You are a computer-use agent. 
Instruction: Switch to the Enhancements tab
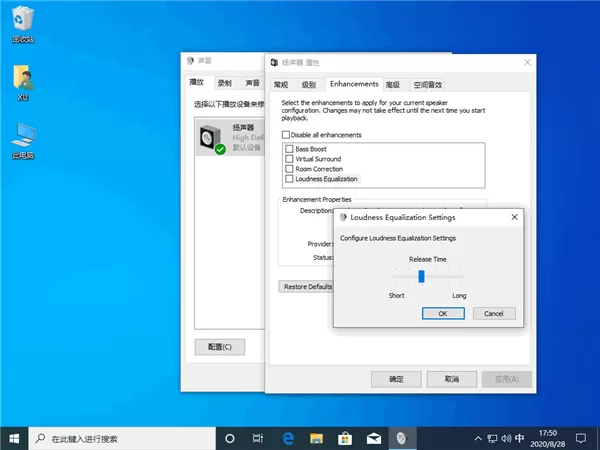coord(354,84)
